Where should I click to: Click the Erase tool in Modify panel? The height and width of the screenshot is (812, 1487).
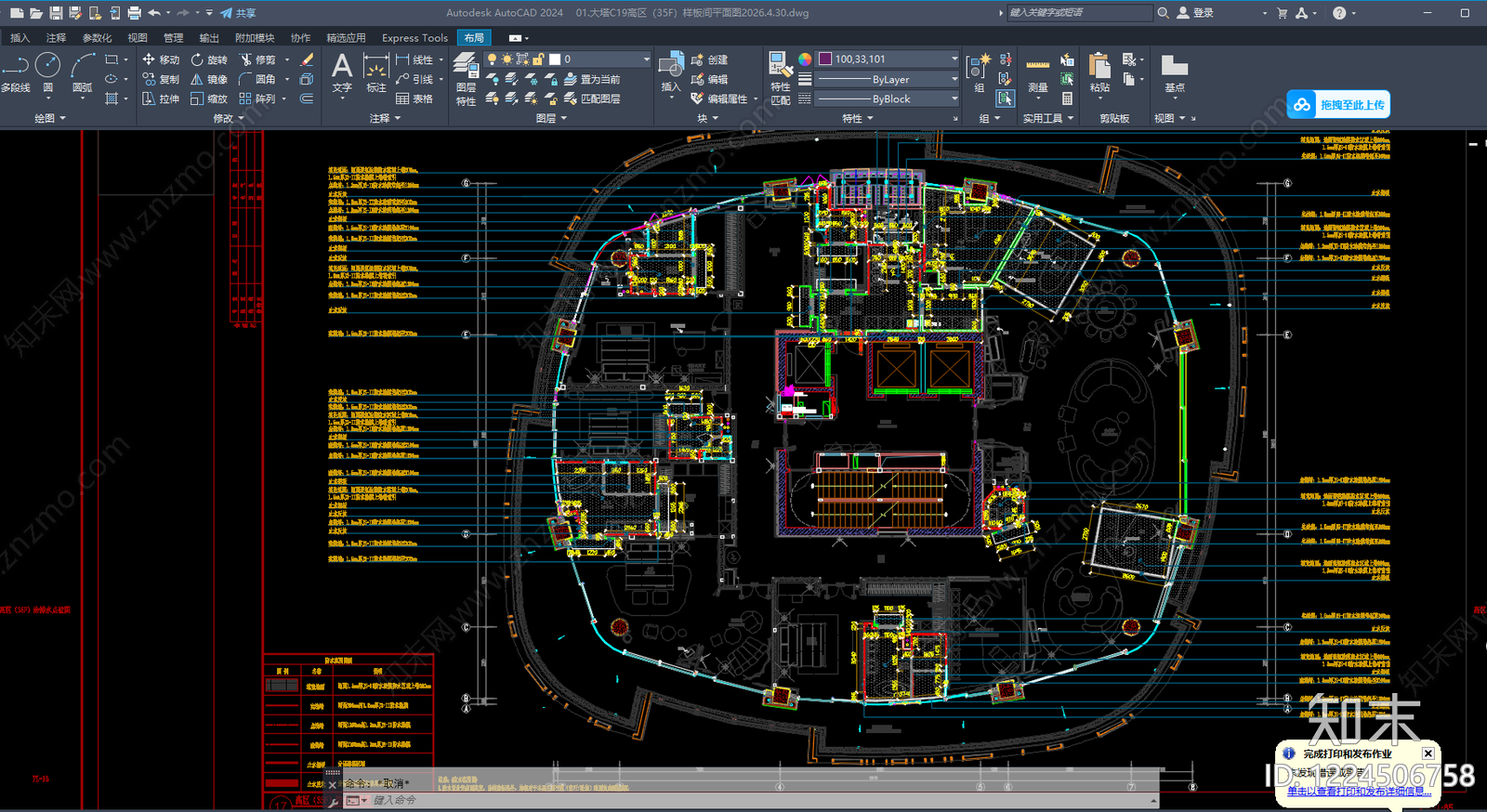click(307, 59)
